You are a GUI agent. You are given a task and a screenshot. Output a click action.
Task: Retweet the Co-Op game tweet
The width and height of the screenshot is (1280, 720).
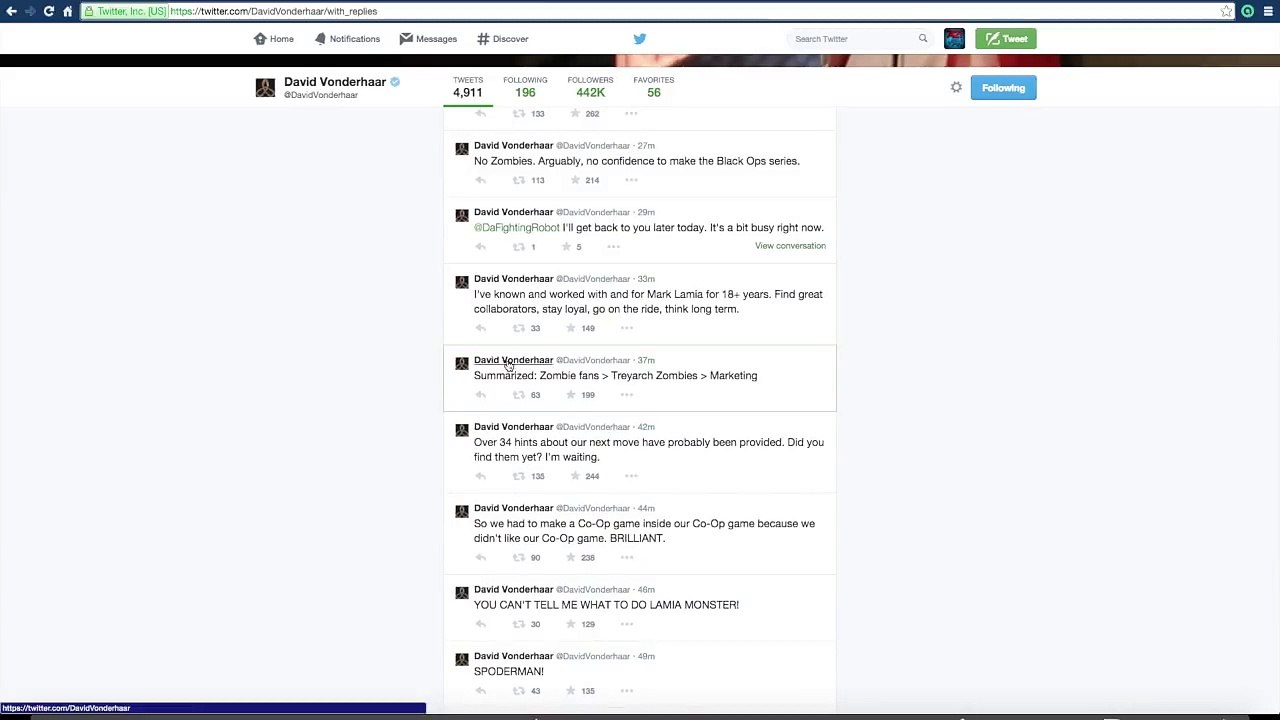point(518,558)
